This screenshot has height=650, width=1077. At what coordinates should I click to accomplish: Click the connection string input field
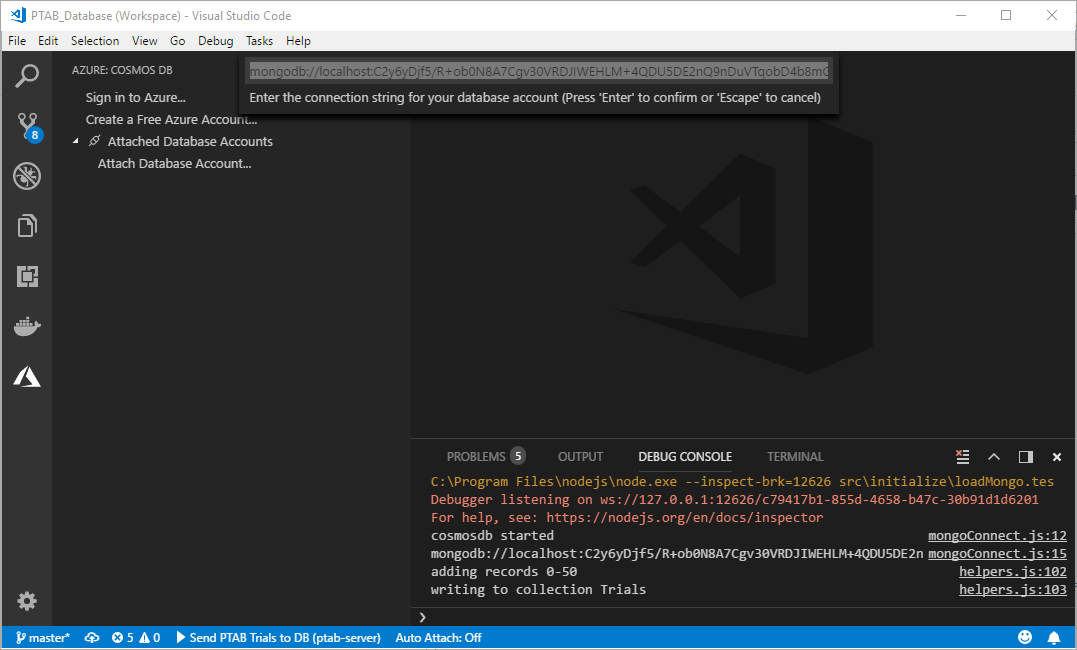click(539, 71)
